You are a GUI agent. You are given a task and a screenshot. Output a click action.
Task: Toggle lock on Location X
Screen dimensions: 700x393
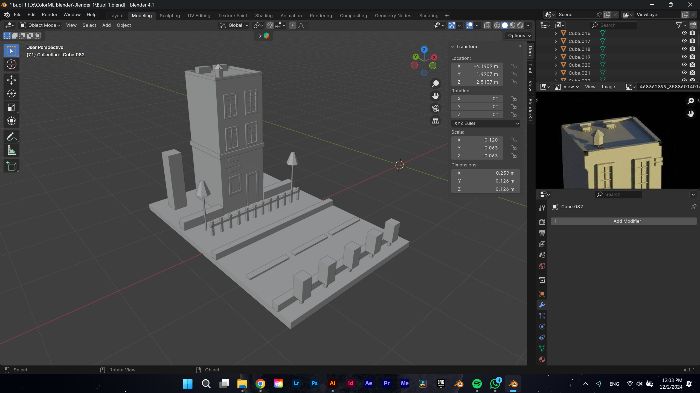point(514,67)
